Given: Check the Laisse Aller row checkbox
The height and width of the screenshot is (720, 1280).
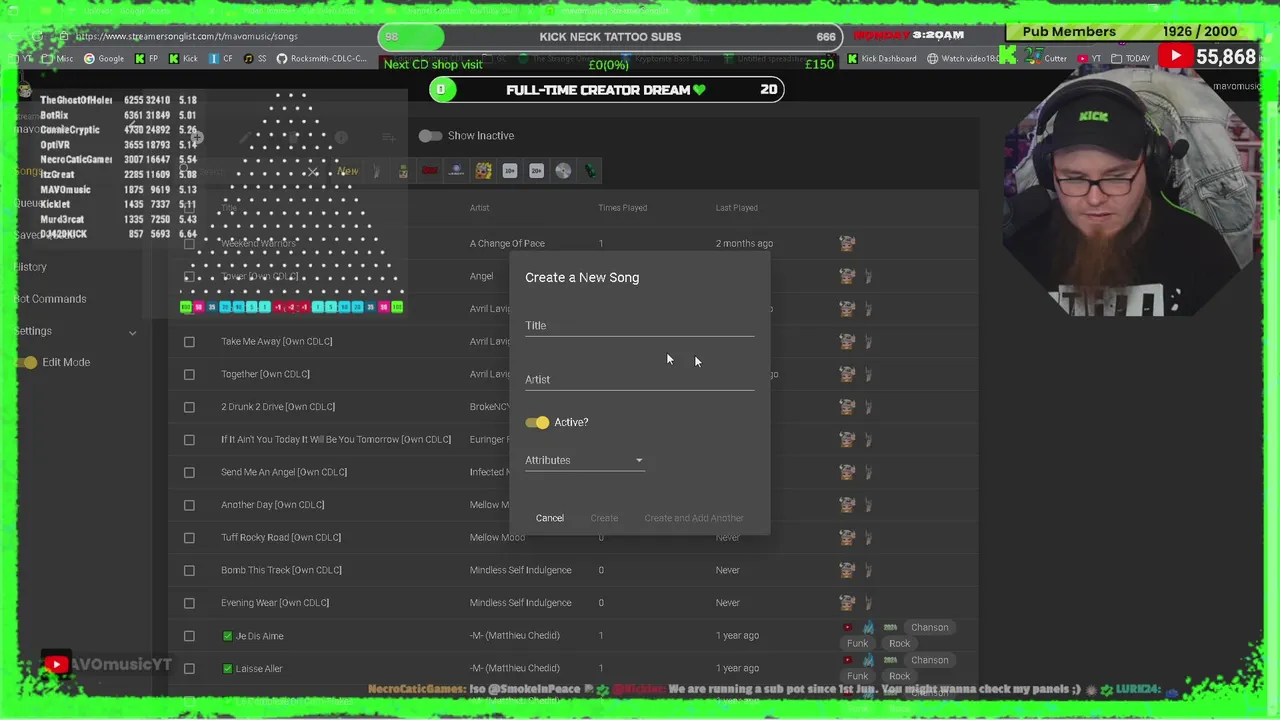Looking at the screenshot, I should click(189, 668).
